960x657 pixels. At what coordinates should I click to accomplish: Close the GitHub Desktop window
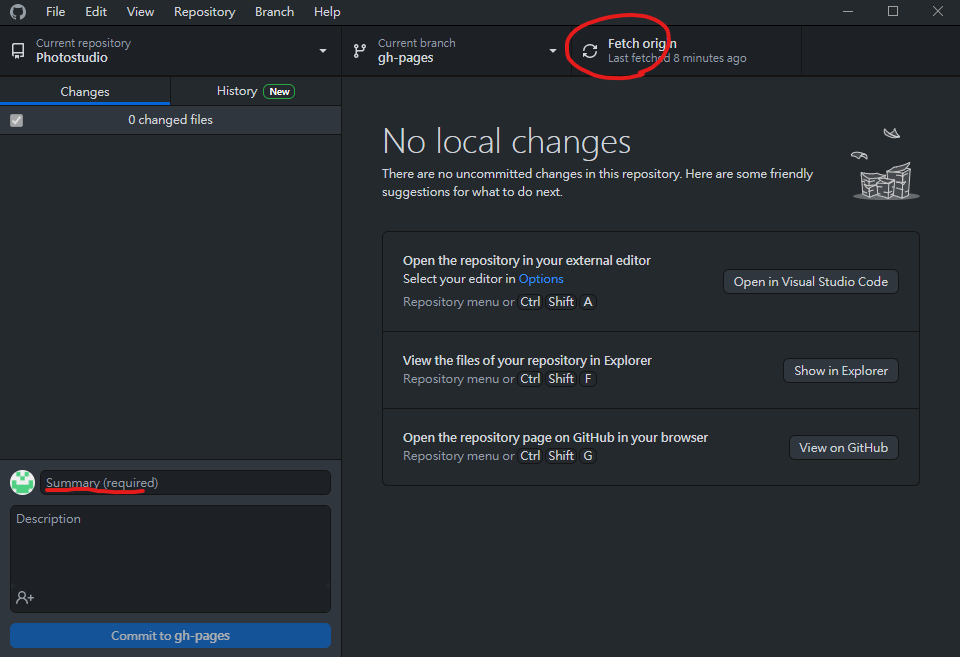(x=938, y=12)
